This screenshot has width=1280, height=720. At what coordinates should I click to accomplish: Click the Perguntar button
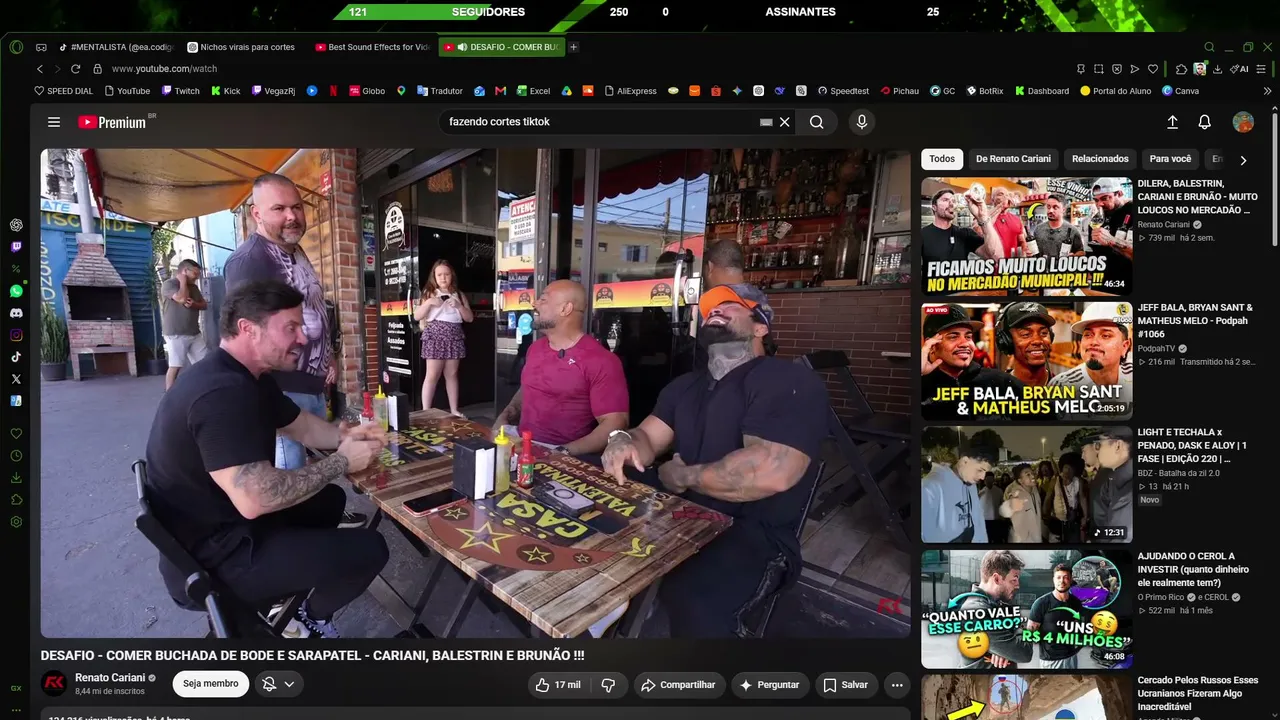coord(769,685)
